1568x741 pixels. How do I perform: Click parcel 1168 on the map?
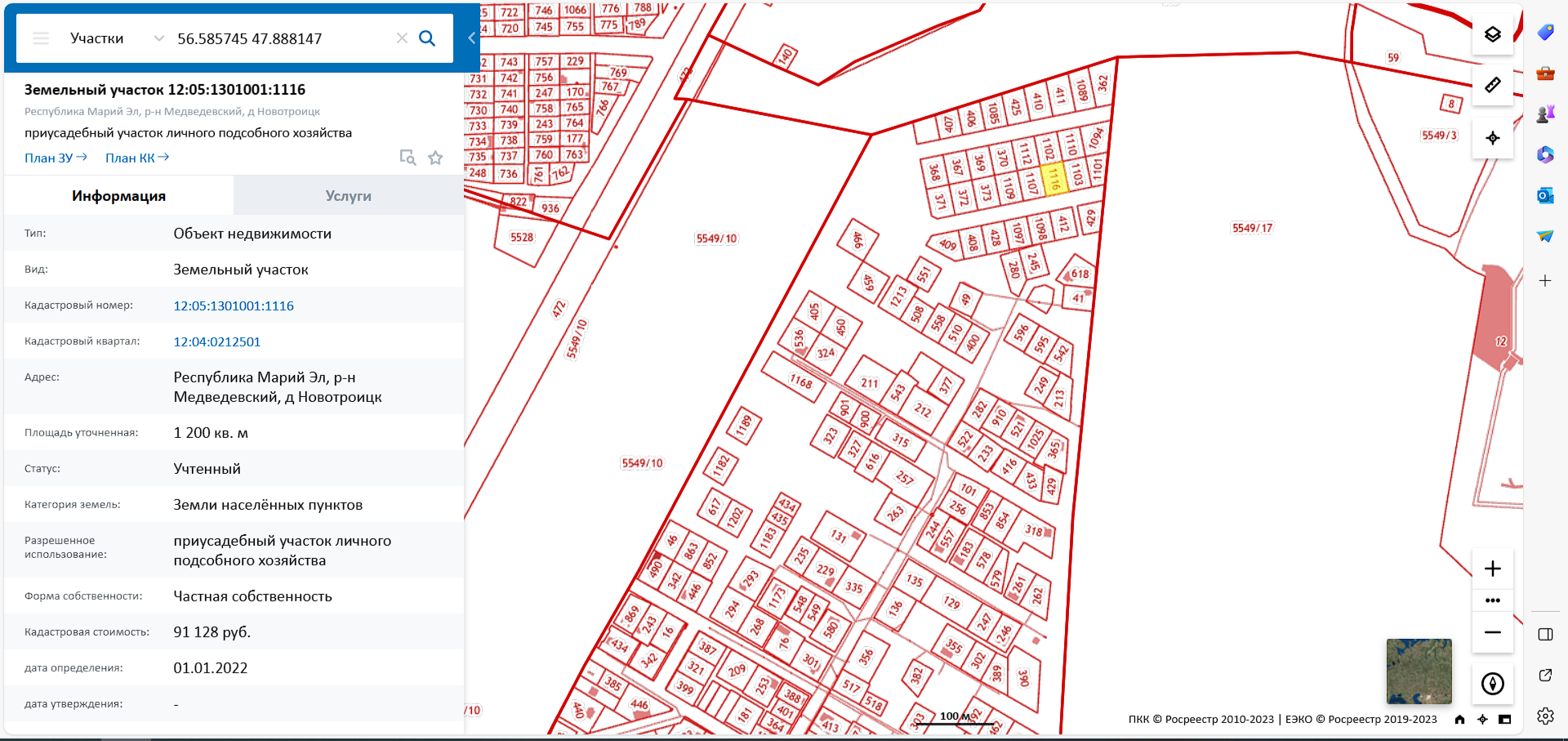pos(801,382)
